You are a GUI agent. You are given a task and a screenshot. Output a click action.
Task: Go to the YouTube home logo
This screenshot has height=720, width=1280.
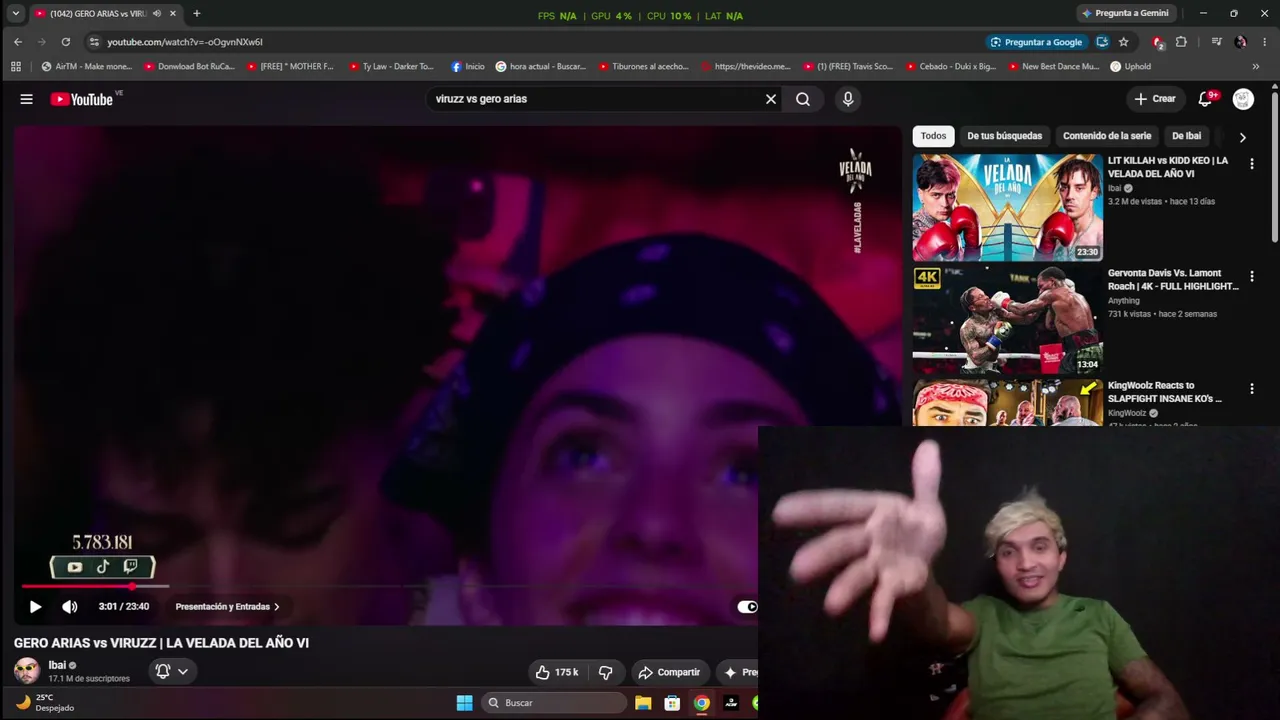(x=82, y=99)
